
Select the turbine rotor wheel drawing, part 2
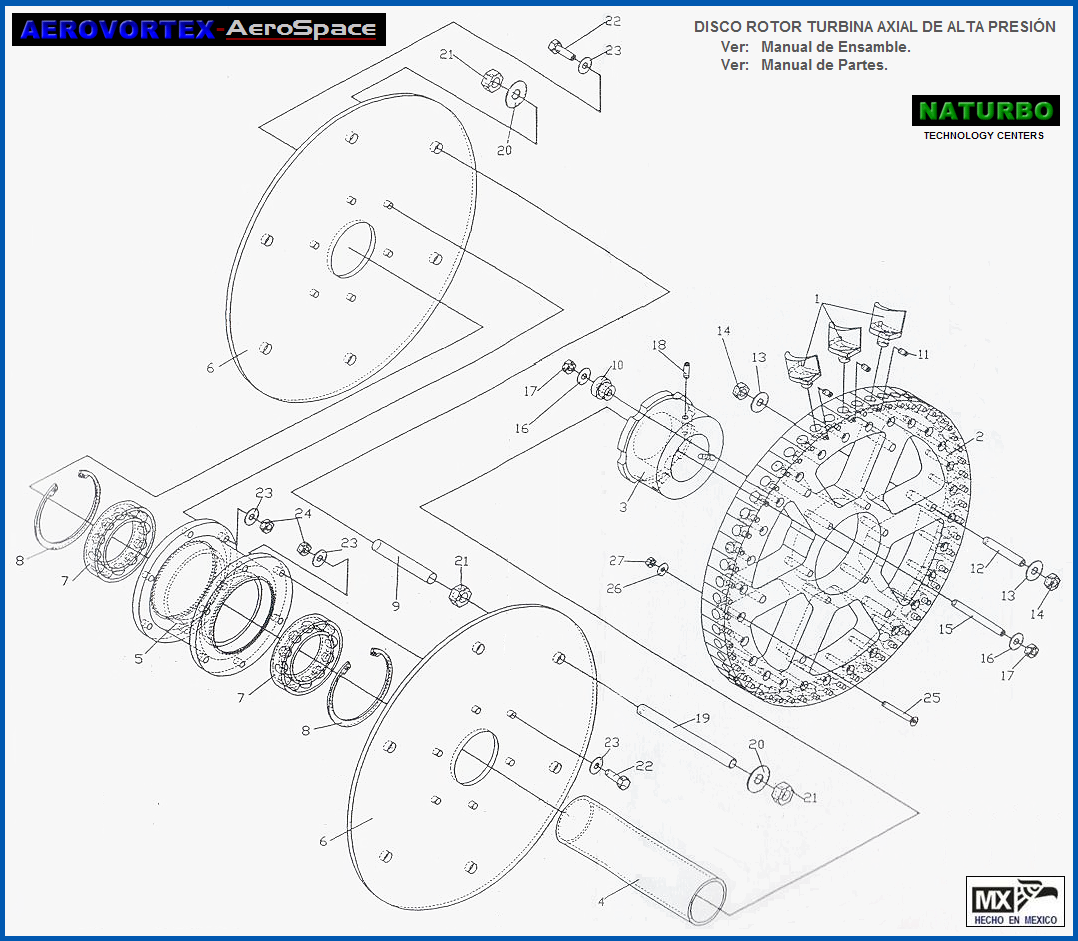[x=835, y=546]
